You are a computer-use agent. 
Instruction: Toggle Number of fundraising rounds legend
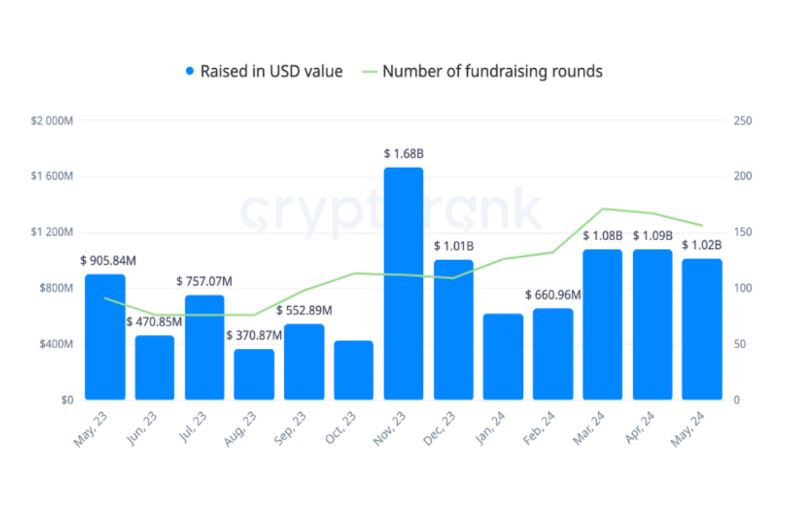(482, 71)
